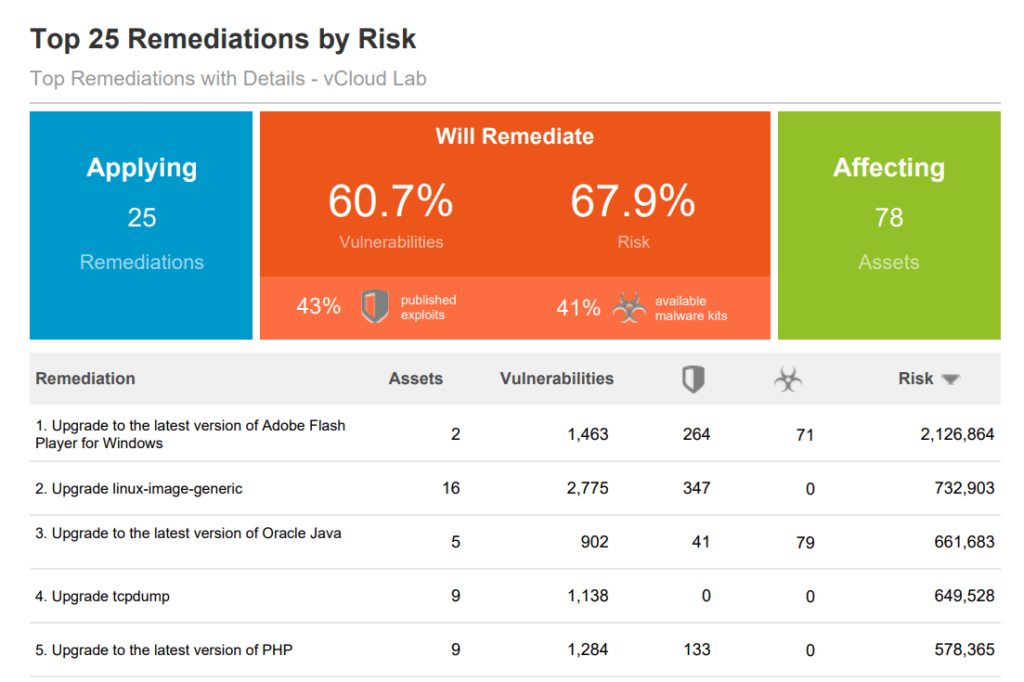The width and height of the screenshot is (1024, 682).
Task: Click the shield icon column header
Action: pos(693,379)
